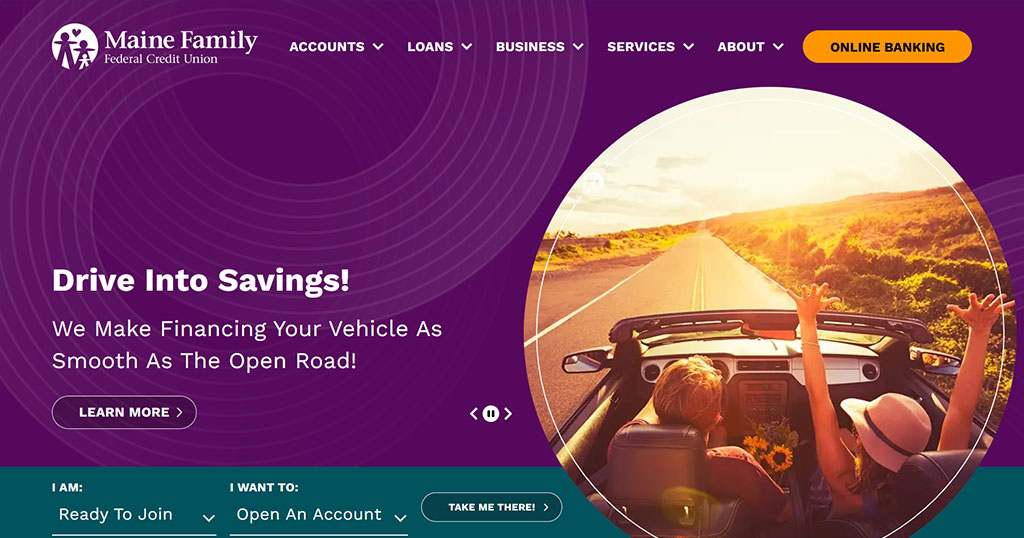Screen dimensions: 1024x538
Task: Expand the Services menu chevron
Action: tap(688, 46)
